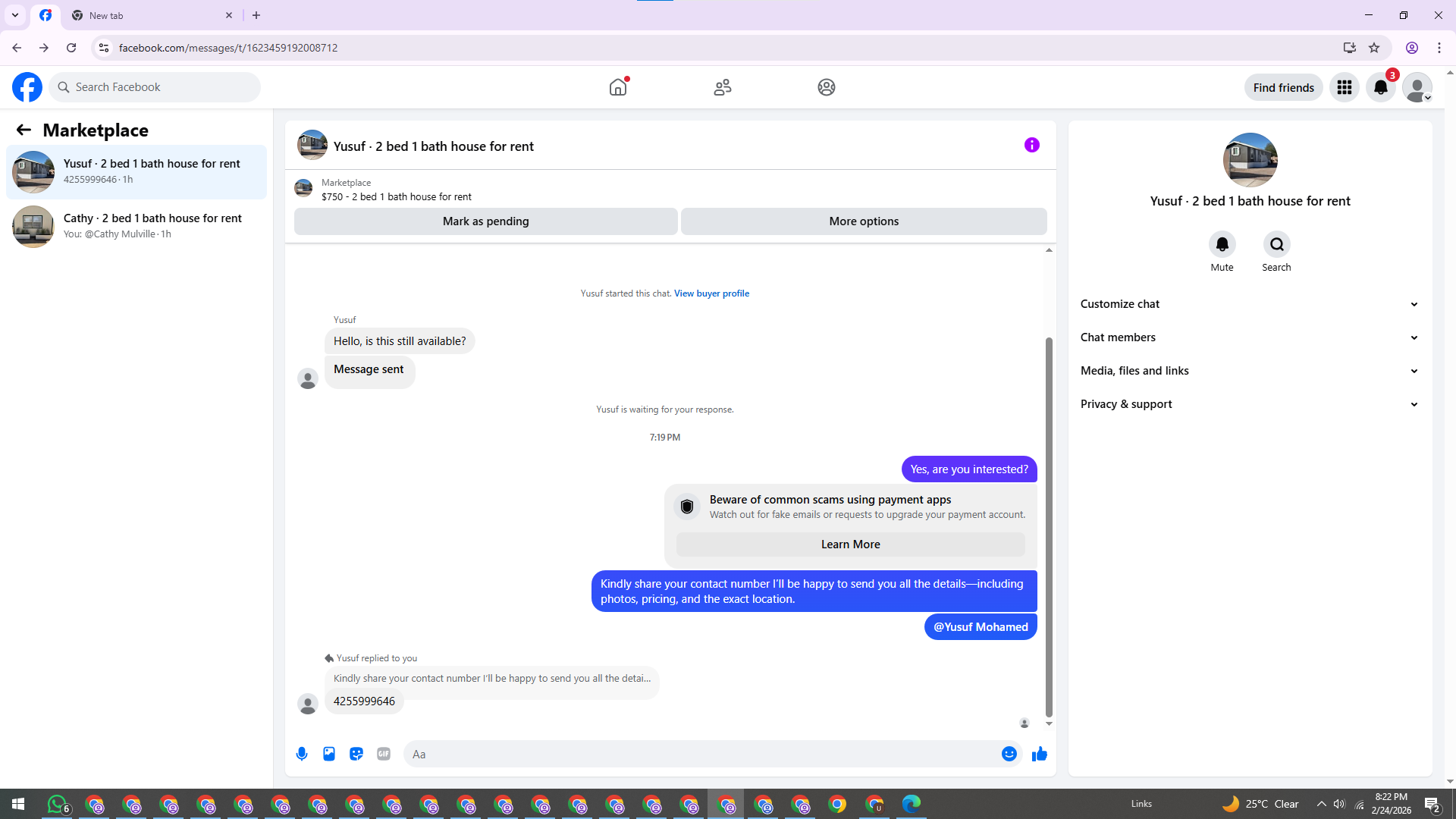This screenshot has width=1456, height=819.
Task: Mute this conversation with the bell
Action: tap(1222, 244)
